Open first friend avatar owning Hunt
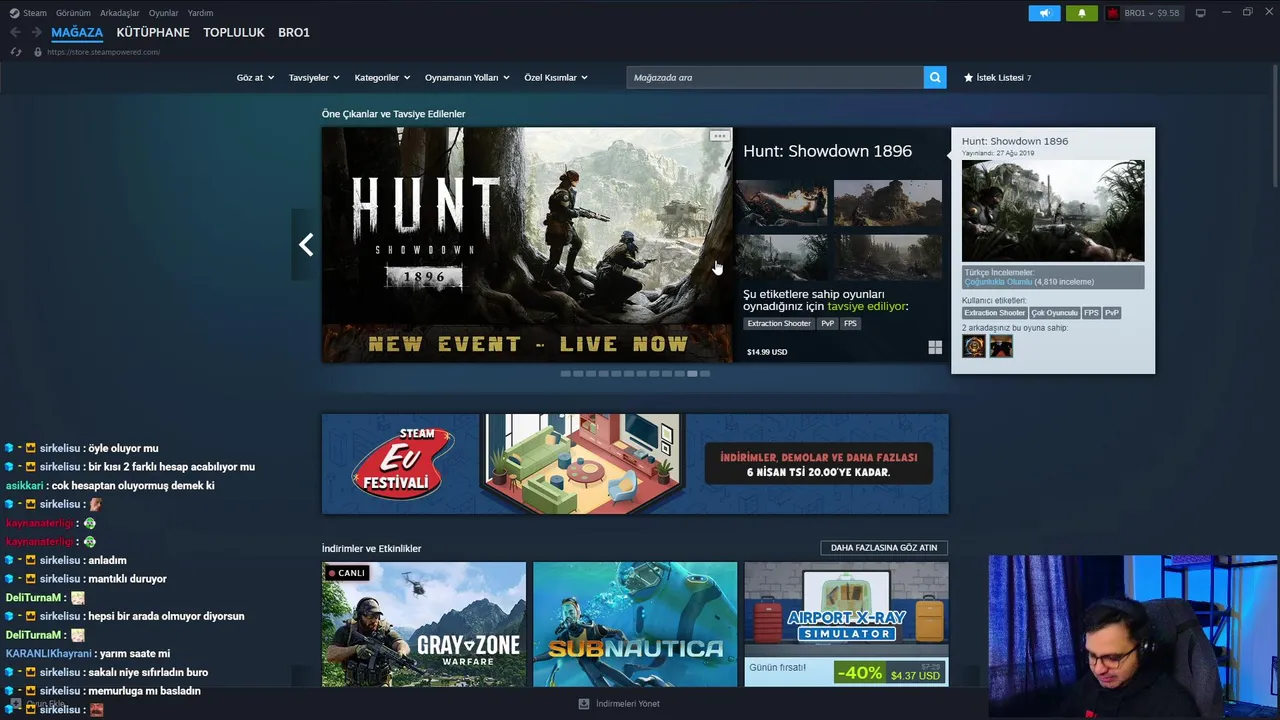The width and height of the screenshot is (1280, 720). 974,346
